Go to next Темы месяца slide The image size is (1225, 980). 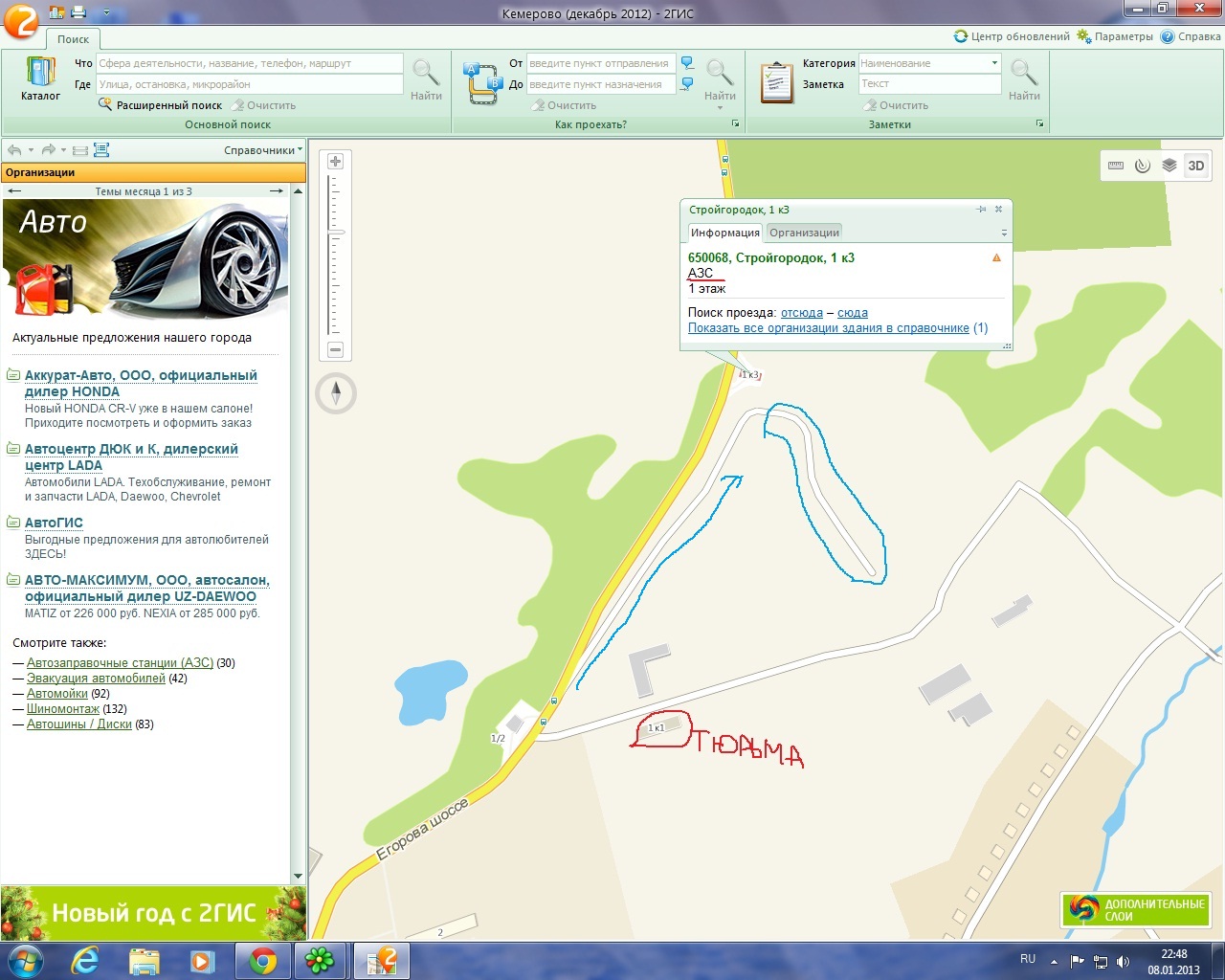277,191
